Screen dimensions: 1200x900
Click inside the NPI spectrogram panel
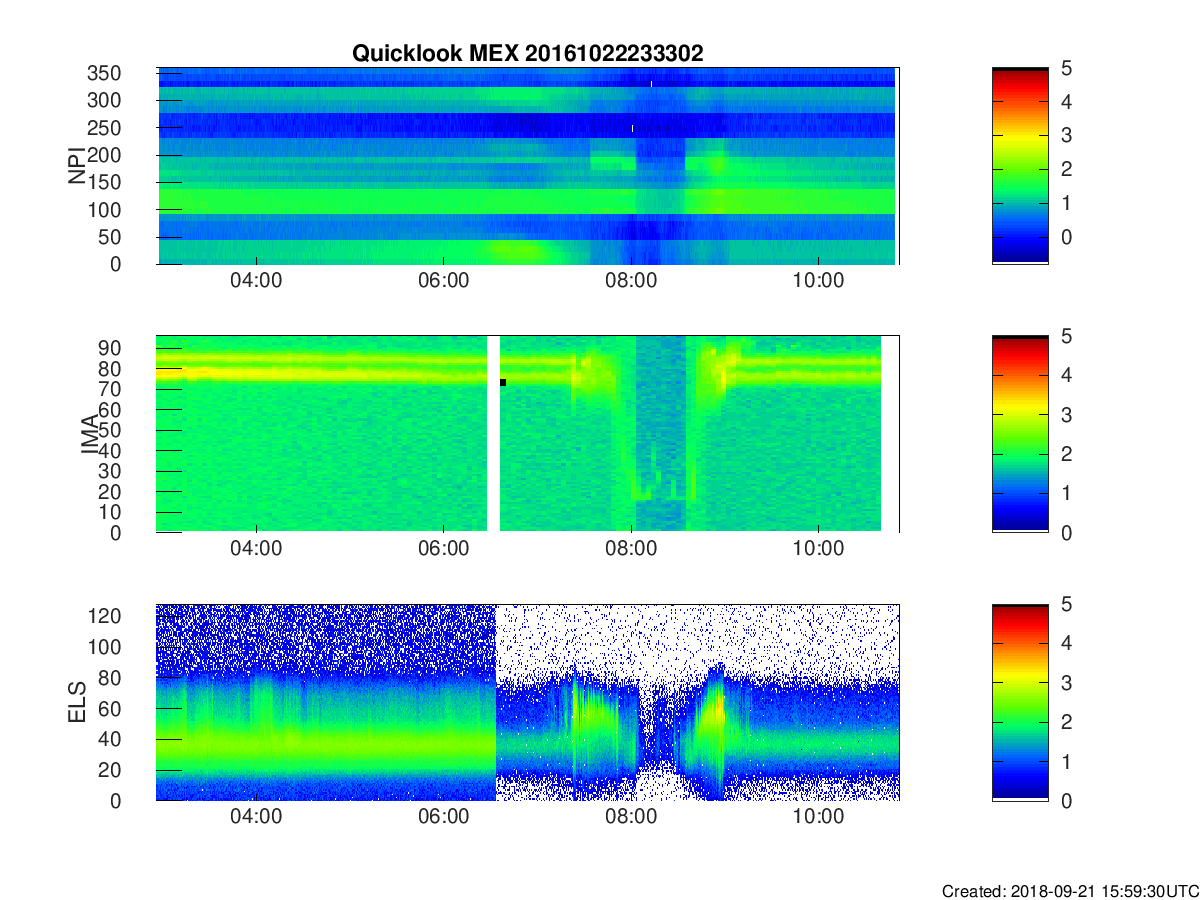pyautogui.click(x=527, y=166)
